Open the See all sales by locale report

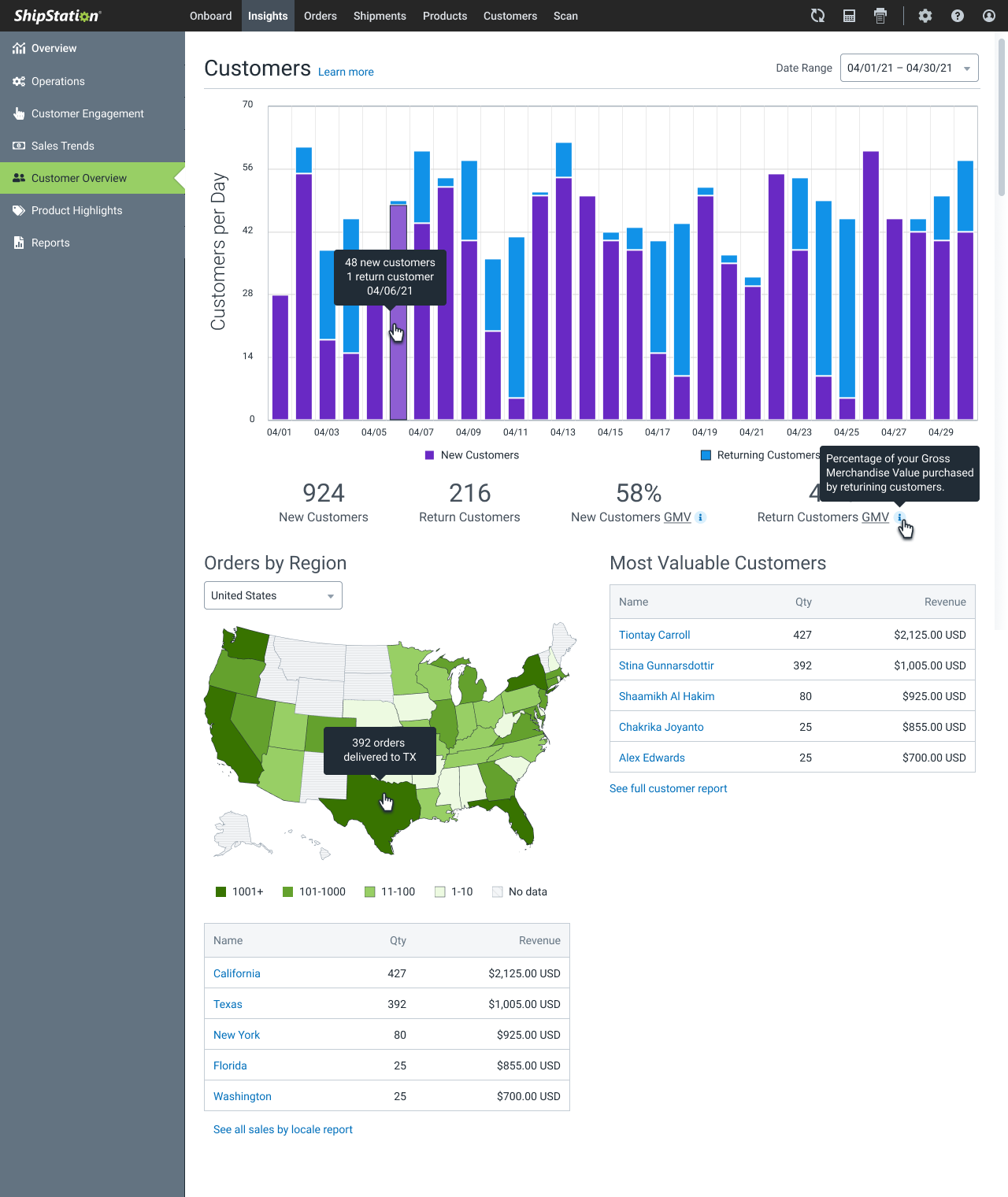pyautogui.click(x=282, y=1129)
